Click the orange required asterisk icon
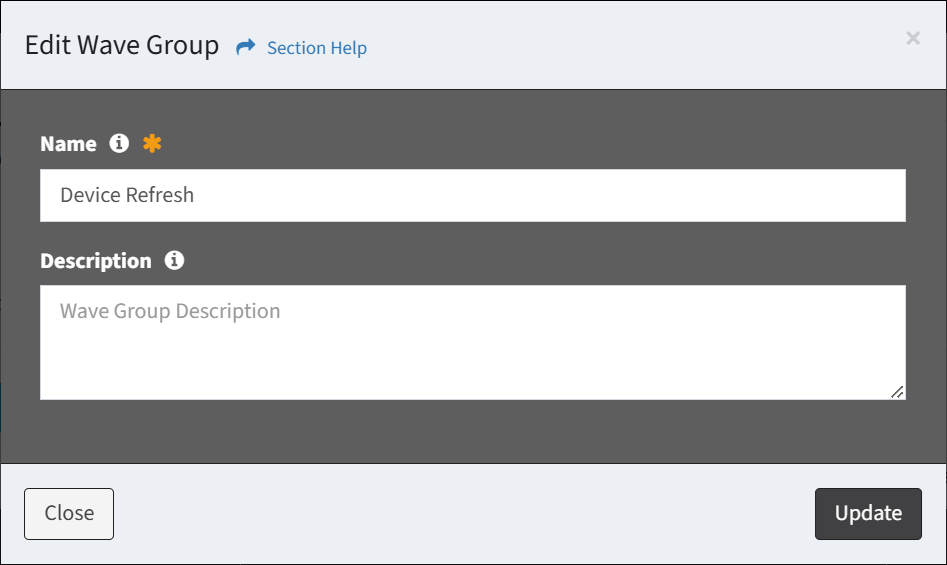 coord(151,143)
